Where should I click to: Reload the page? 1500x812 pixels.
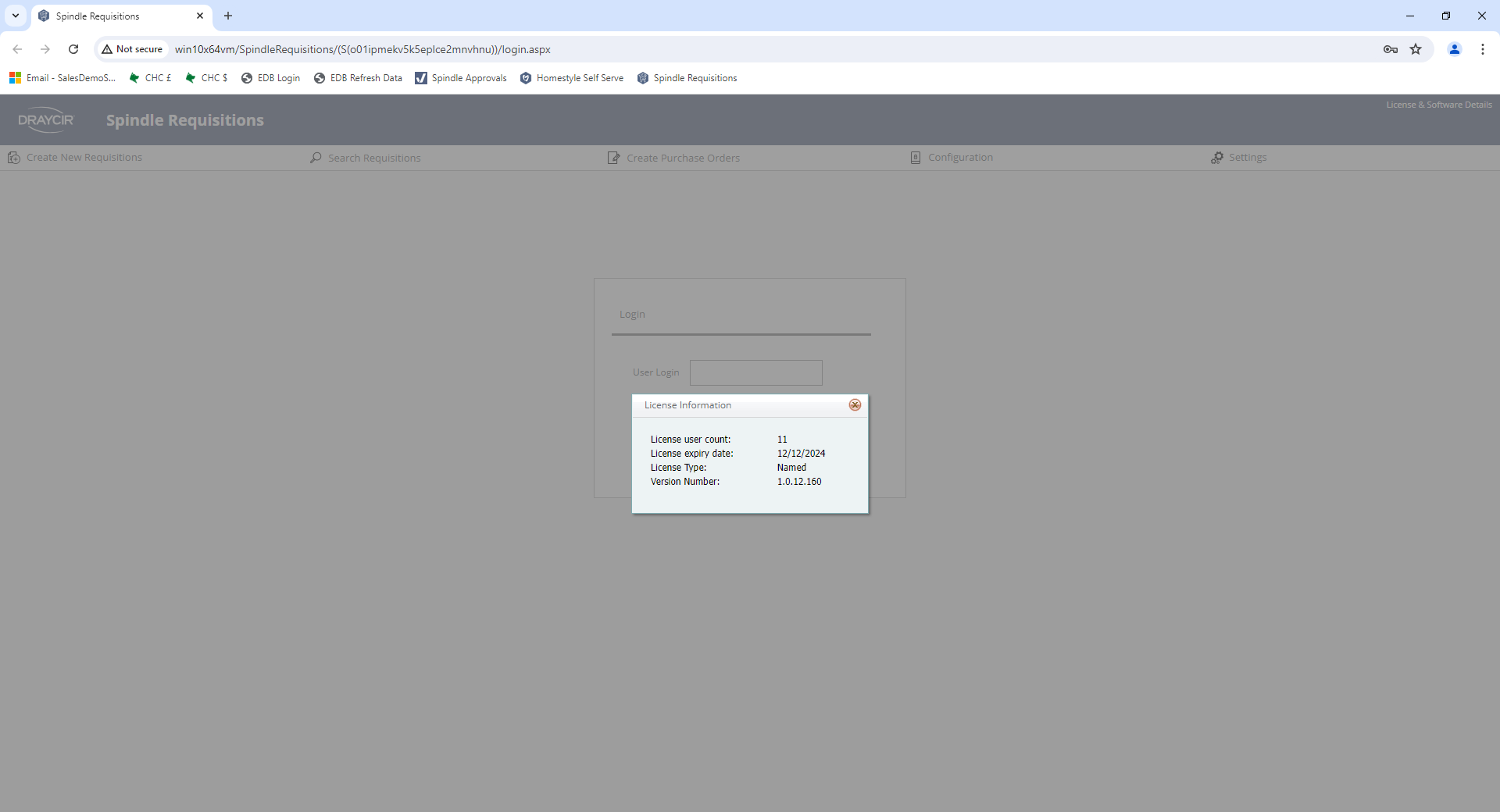pos(73,49)
